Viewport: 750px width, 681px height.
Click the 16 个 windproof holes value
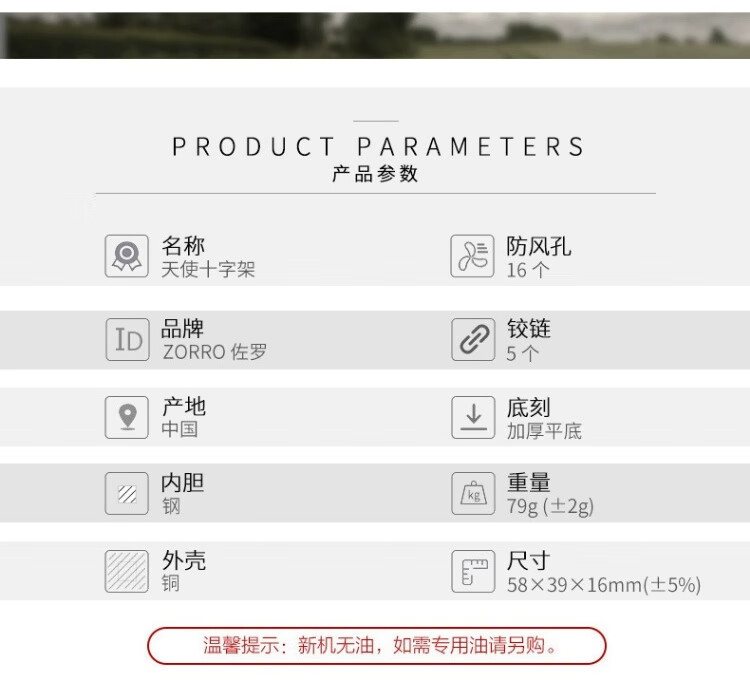(x=528, y=270)
